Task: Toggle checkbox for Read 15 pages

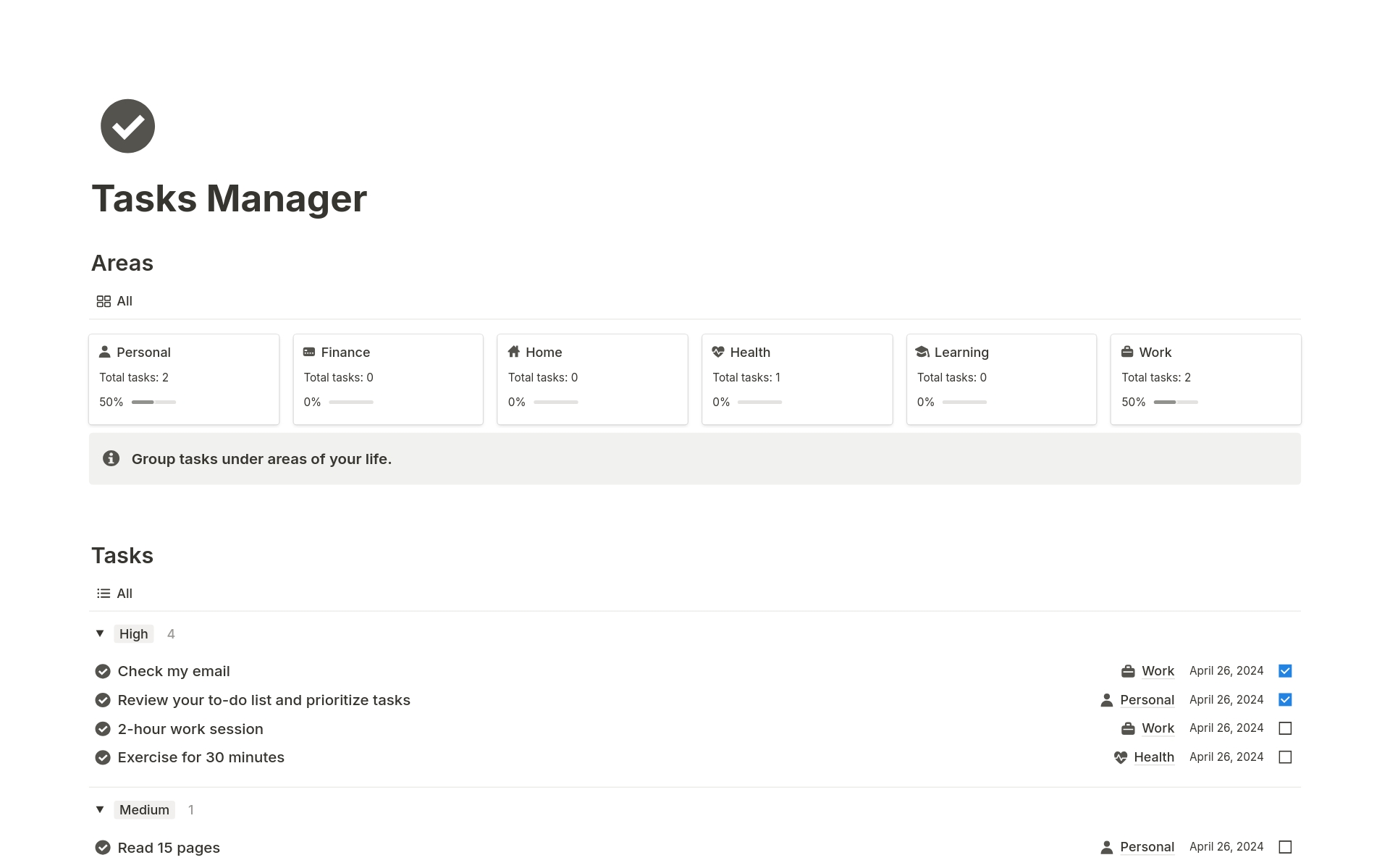Action: coord(1285,847)
